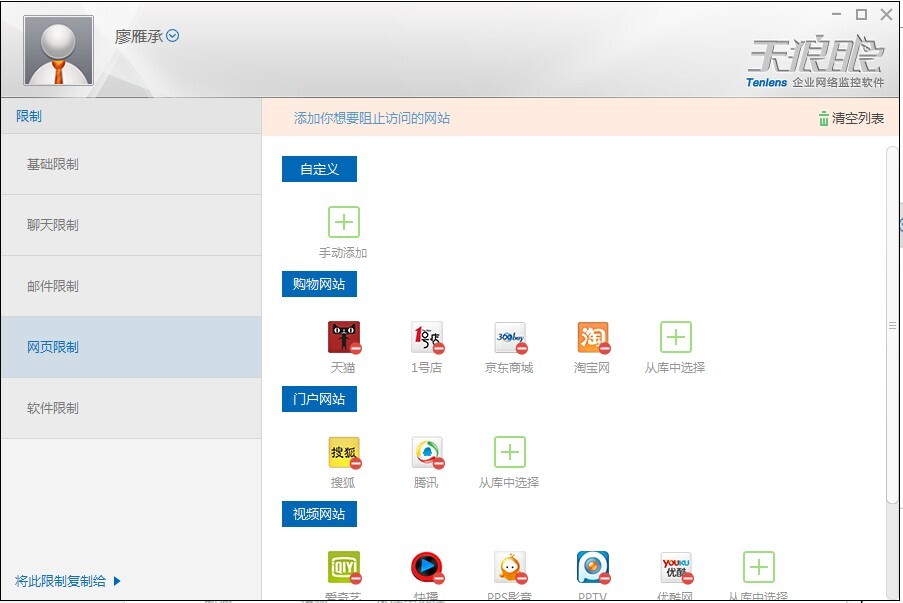The height and width of the screenshot is (603, 903).
Task: Click the 将此限制复制给 link
Action: 60,581
